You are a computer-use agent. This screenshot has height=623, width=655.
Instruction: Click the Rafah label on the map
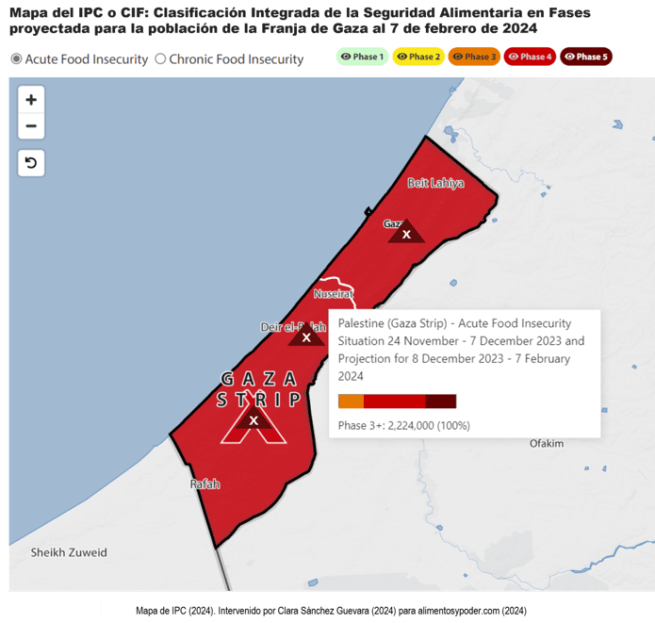pos(204,484)
